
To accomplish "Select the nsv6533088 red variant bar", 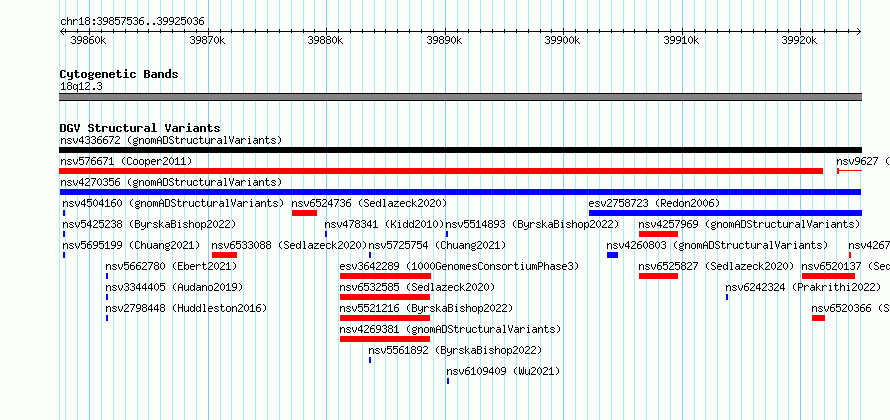I will point(224,255).
